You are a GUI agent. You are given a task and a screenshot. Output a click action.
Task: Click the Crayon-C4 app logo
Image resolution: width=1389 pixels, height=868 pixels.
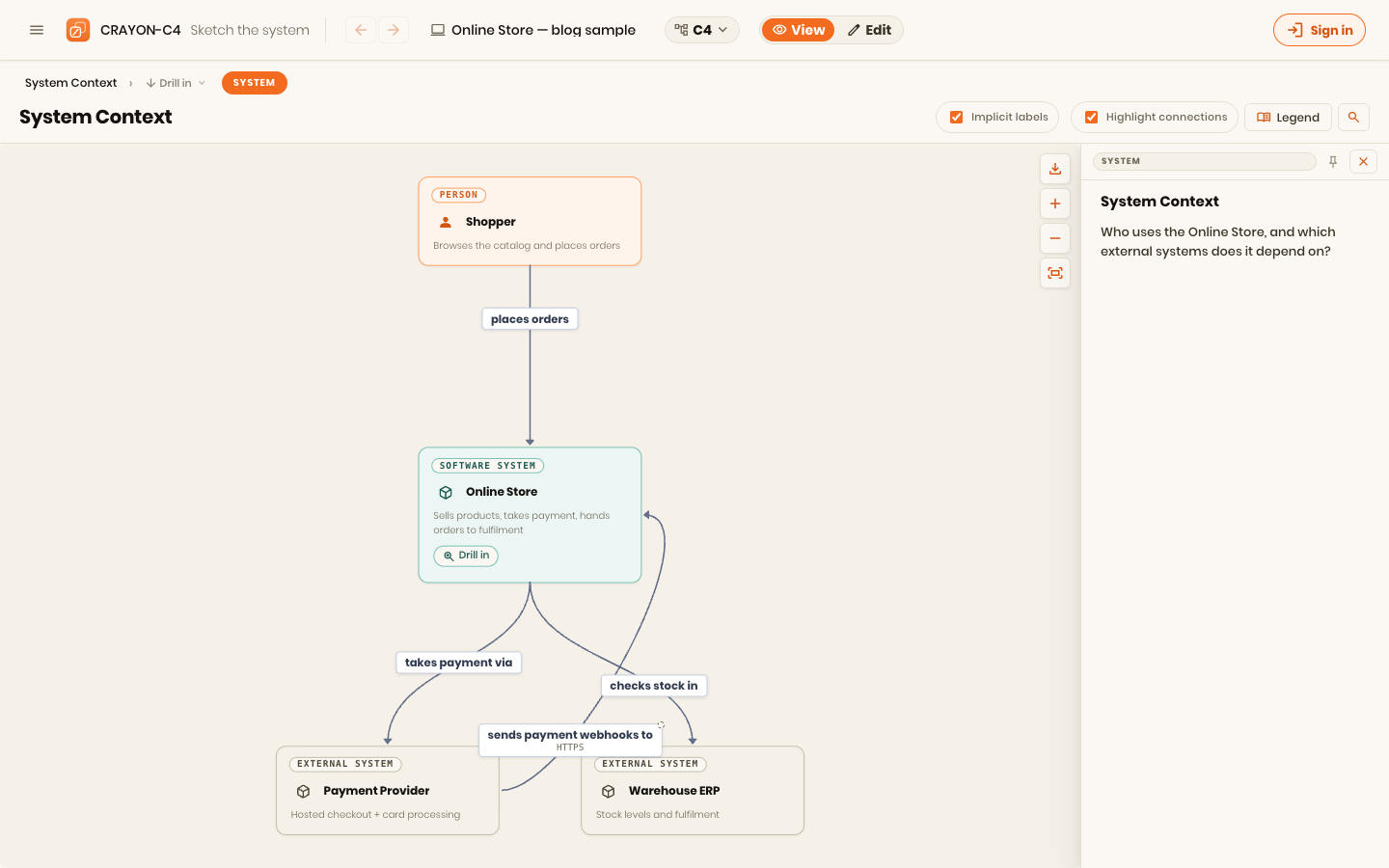(78, 30)
